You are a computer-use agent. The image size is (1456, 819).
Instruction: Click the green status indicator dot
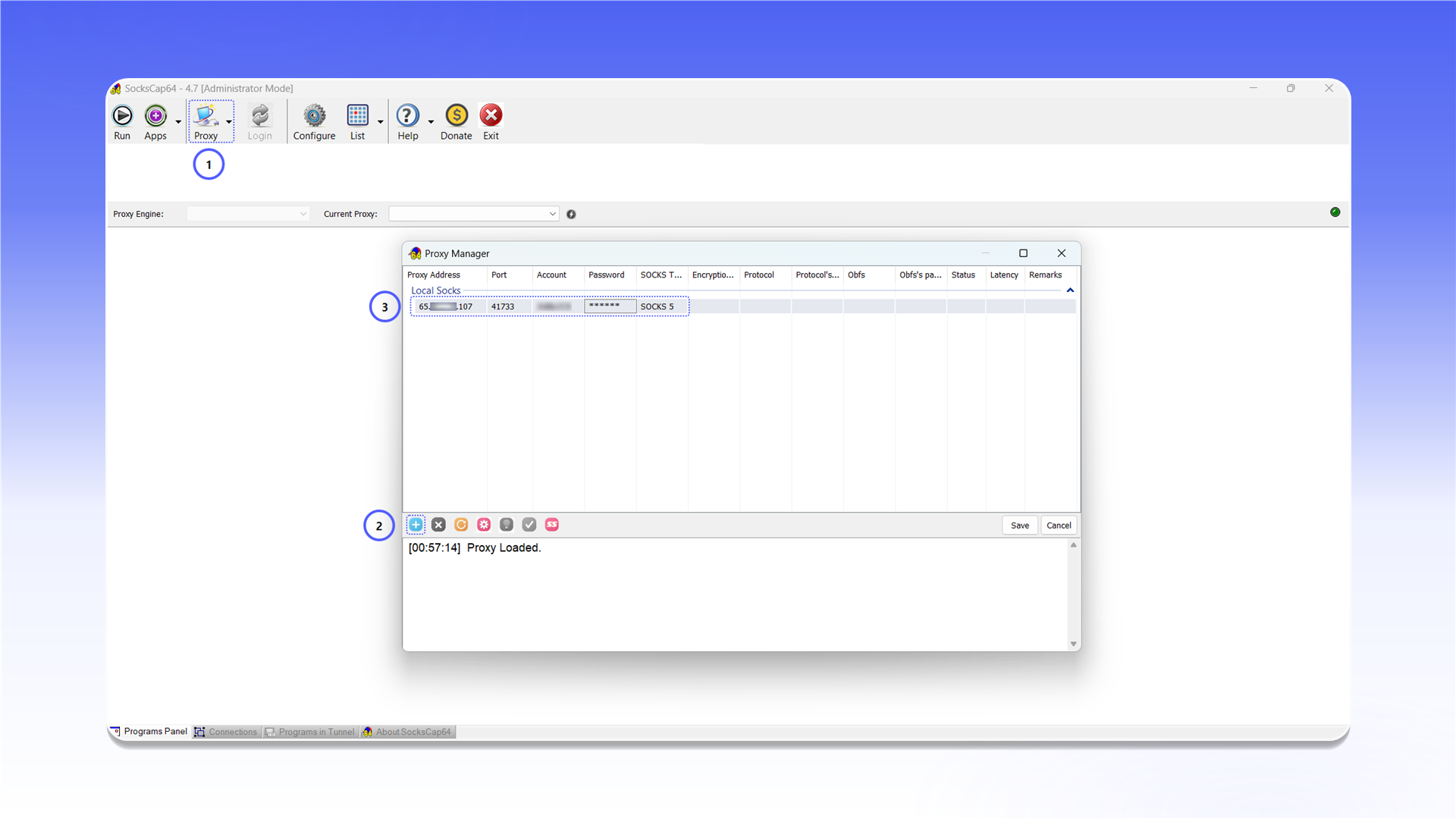[1335, 212]
